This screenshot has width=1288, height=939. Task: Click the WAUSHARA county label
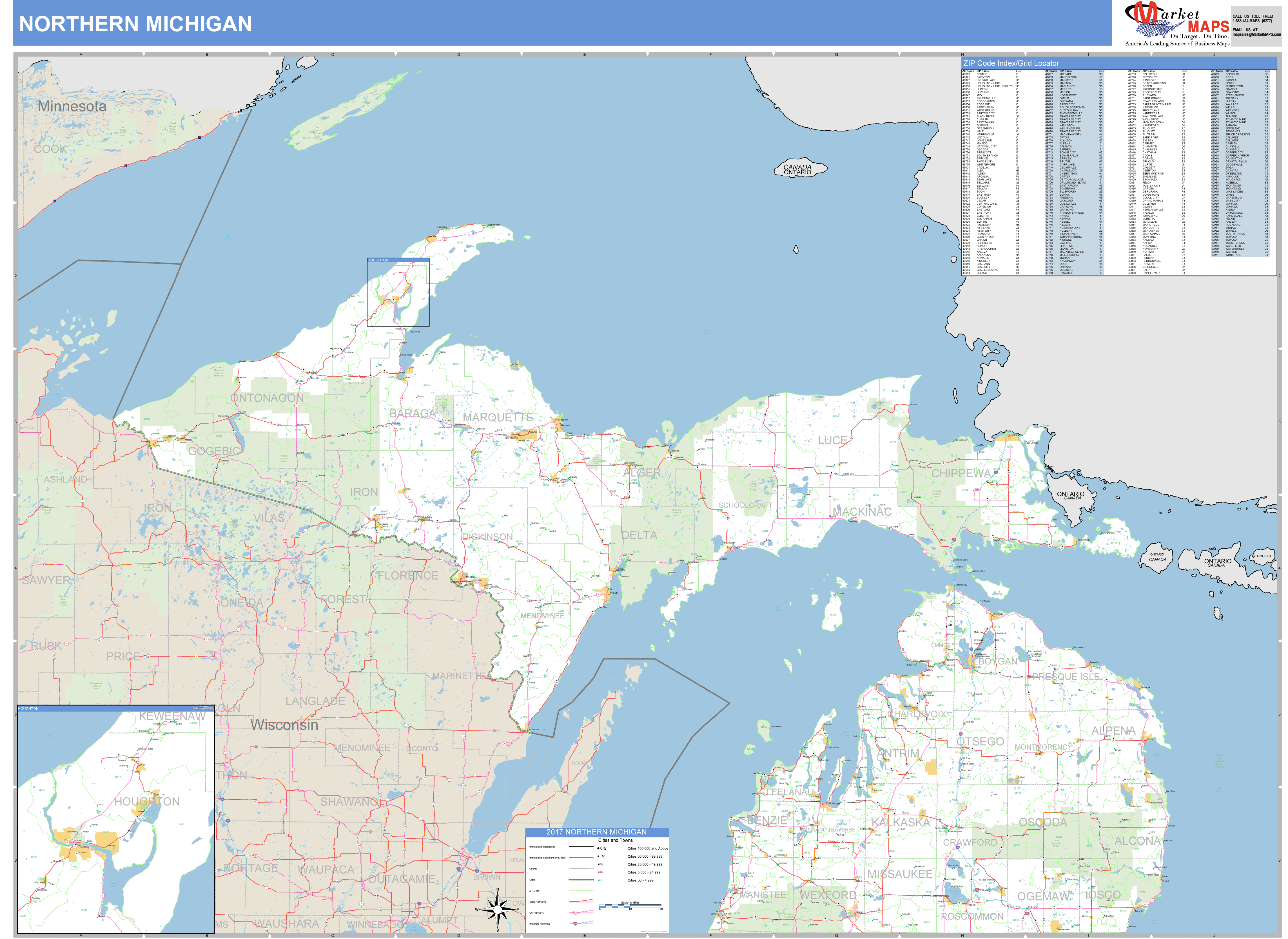tap(287, 924)
